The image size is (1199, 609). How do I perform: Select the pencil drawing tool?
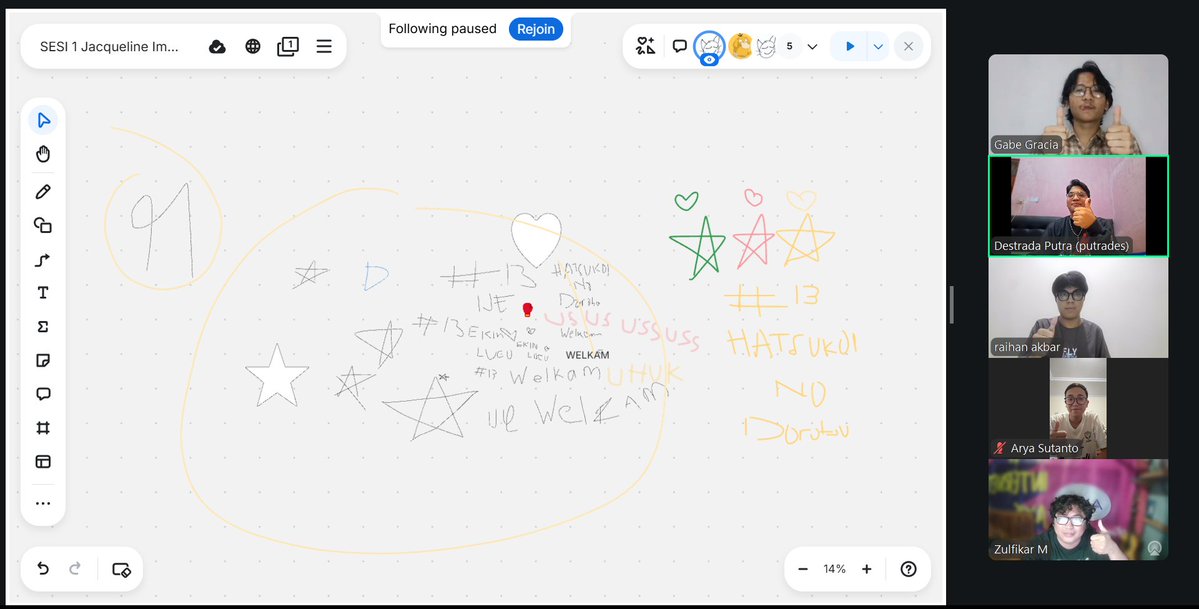click(x=43, y=191)
